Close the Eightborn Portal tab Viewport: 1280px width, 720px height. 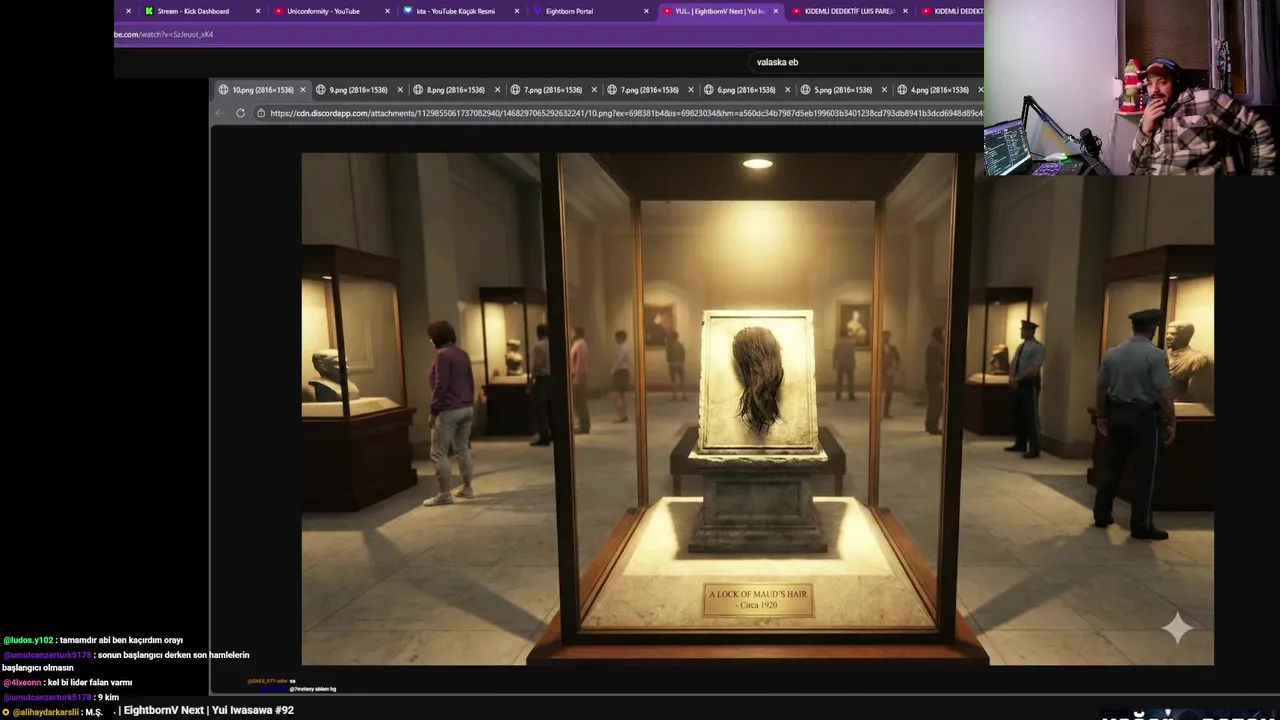(x=646, y=11)
